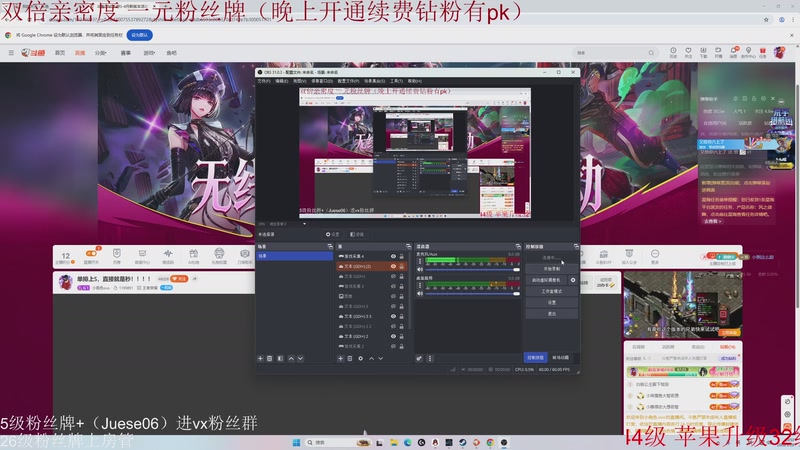
Task: Hide the 文本 (GDI+) 3 3 source
Action: click(393, 316)
